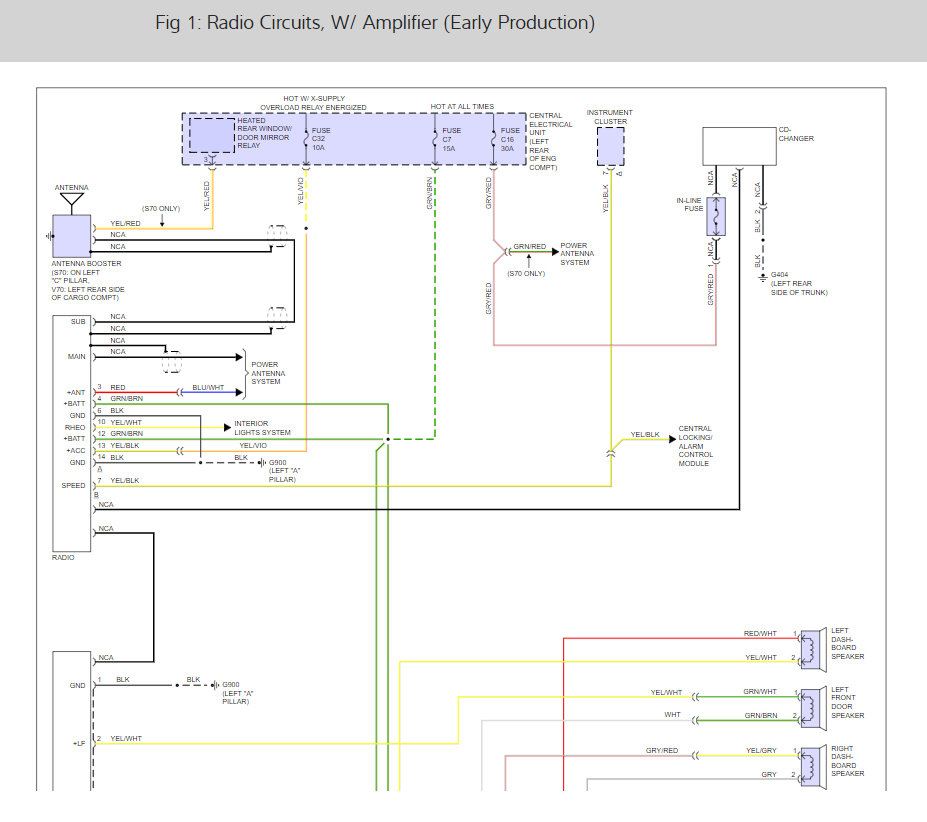
Task: Click the instrument cluster dashed box
Action: (x=611, y=147)
